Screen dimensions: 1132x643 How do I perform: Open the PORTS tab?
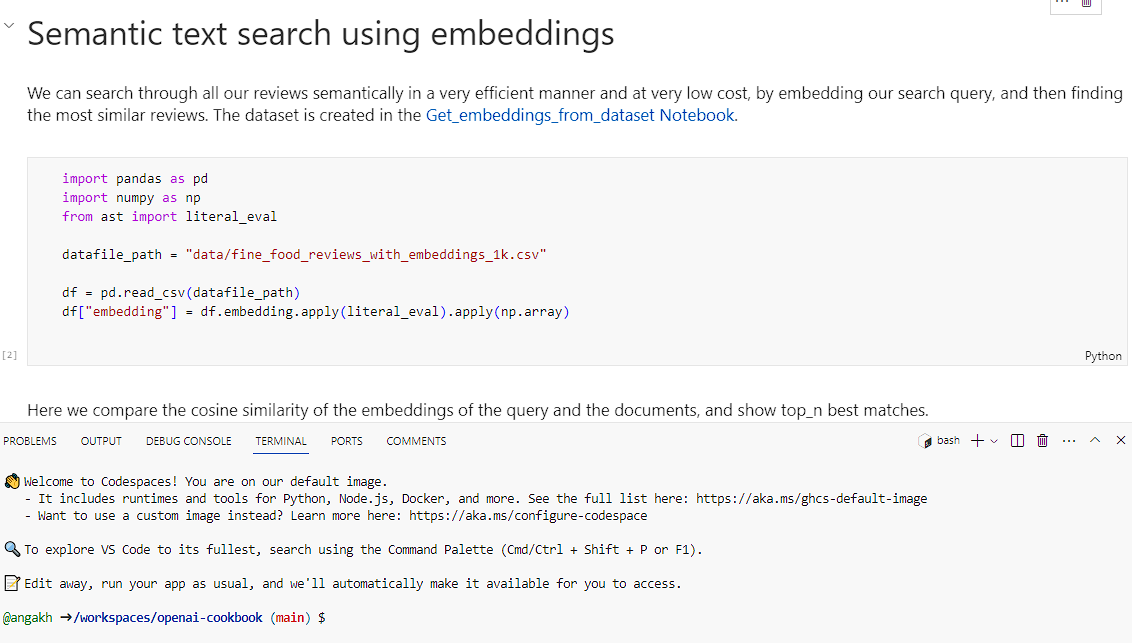347,441
